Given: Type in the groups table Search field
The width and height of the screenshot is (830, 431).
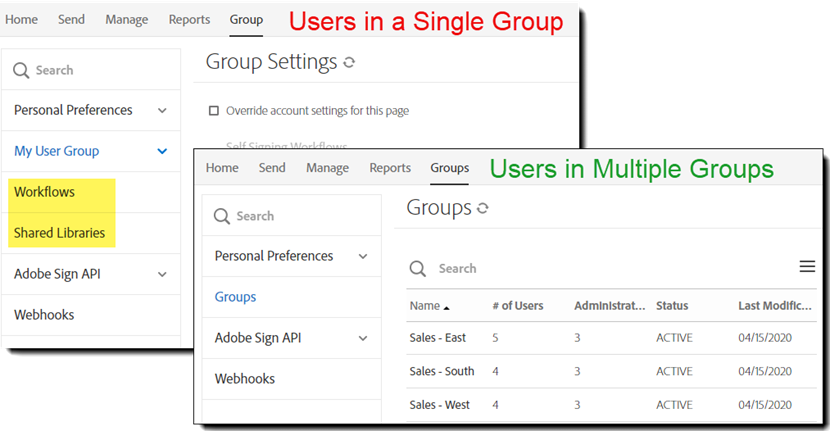Looking at the screenshot, I should (600, 268).
